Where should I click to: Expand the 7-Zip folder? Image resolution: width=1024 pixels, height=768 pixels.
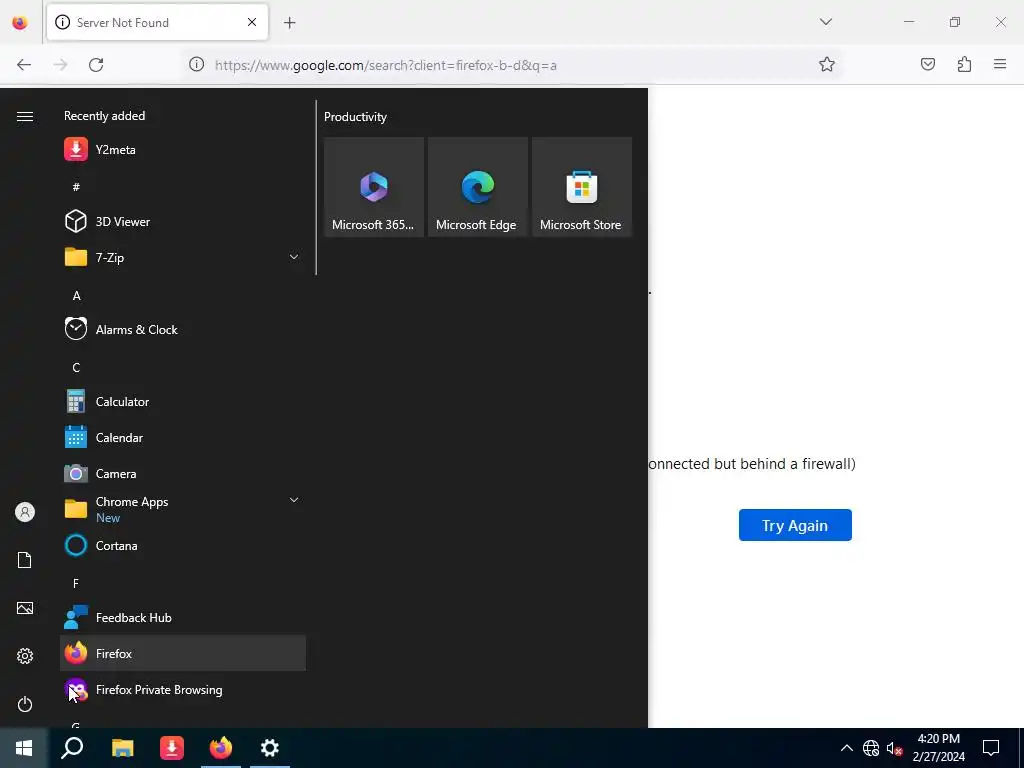pos(182,257)
